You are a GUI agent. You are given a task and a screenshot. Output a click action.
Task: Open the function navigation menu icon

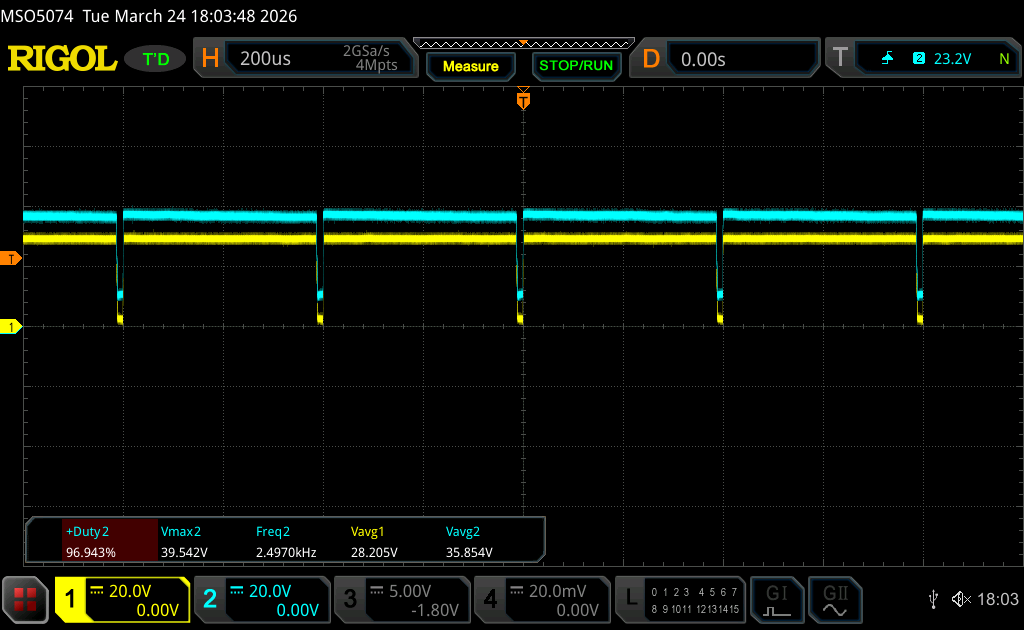click(25, 599)
